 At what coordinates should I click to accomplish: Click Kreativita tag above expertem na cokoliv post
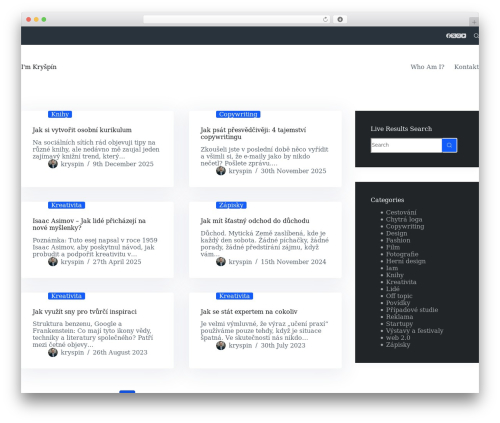click(x=234, y=296)
